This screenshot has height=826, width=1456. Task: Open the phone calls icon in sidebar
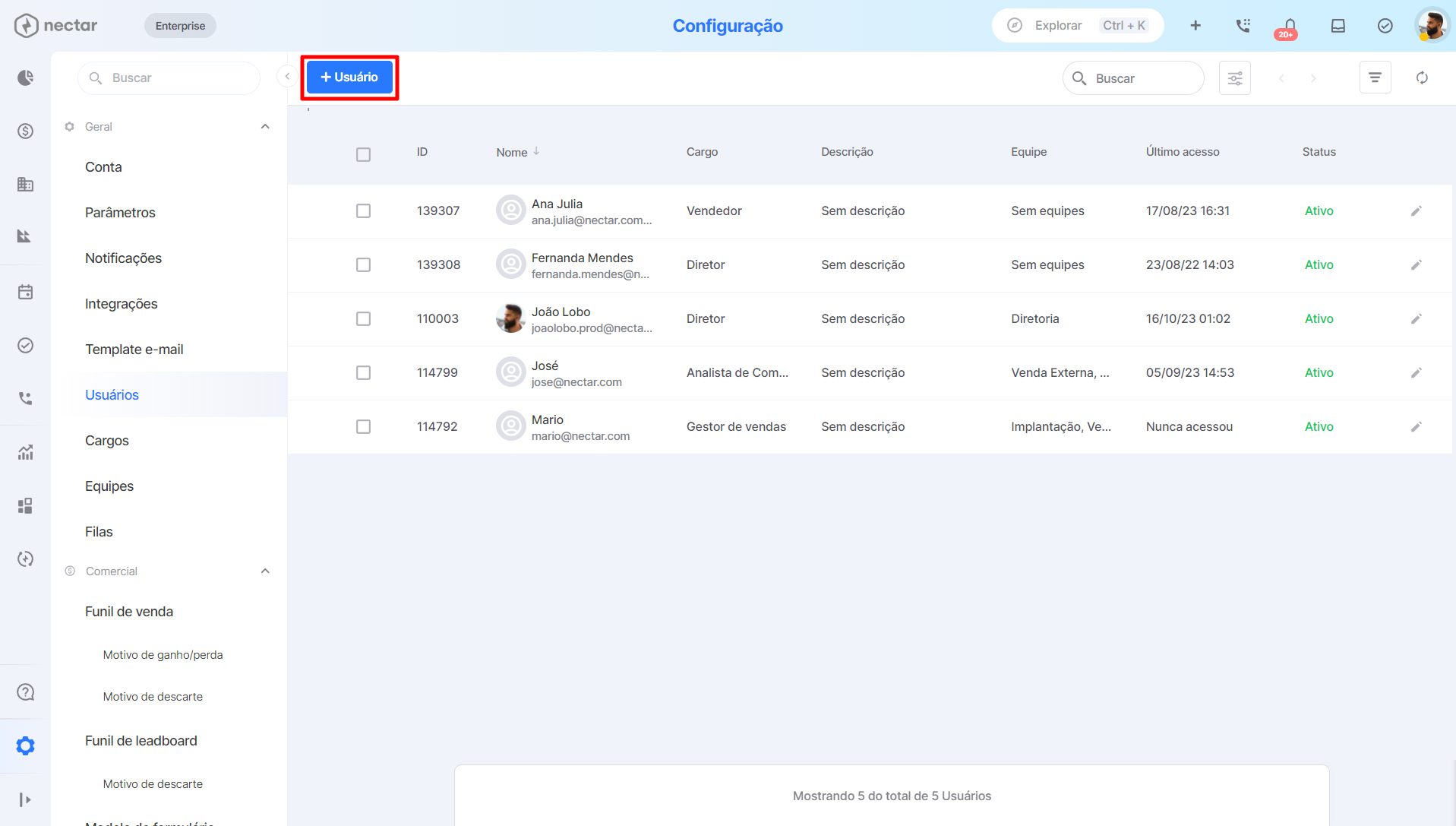[25, 398]
